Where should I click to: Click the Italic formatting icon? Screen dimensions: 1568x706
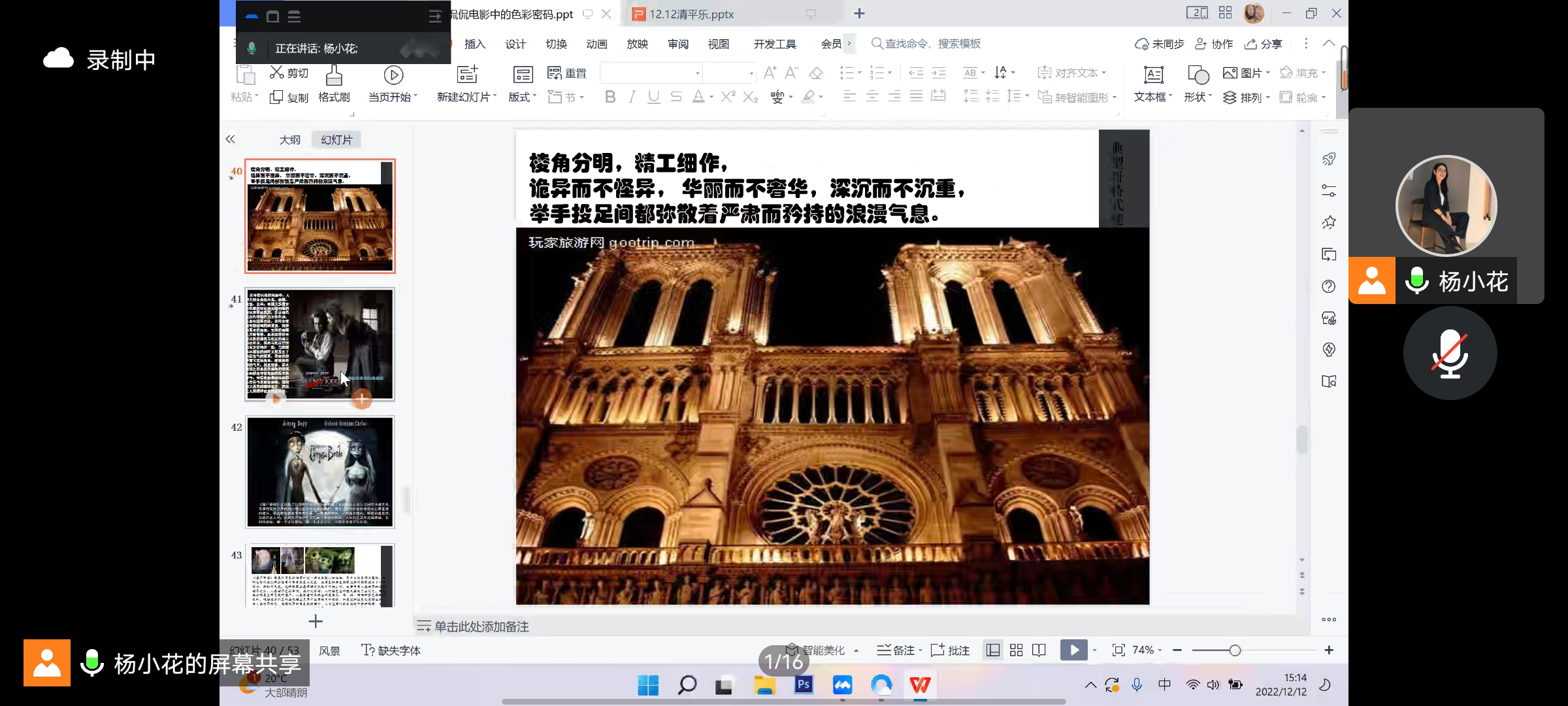[x=632, y=97]
